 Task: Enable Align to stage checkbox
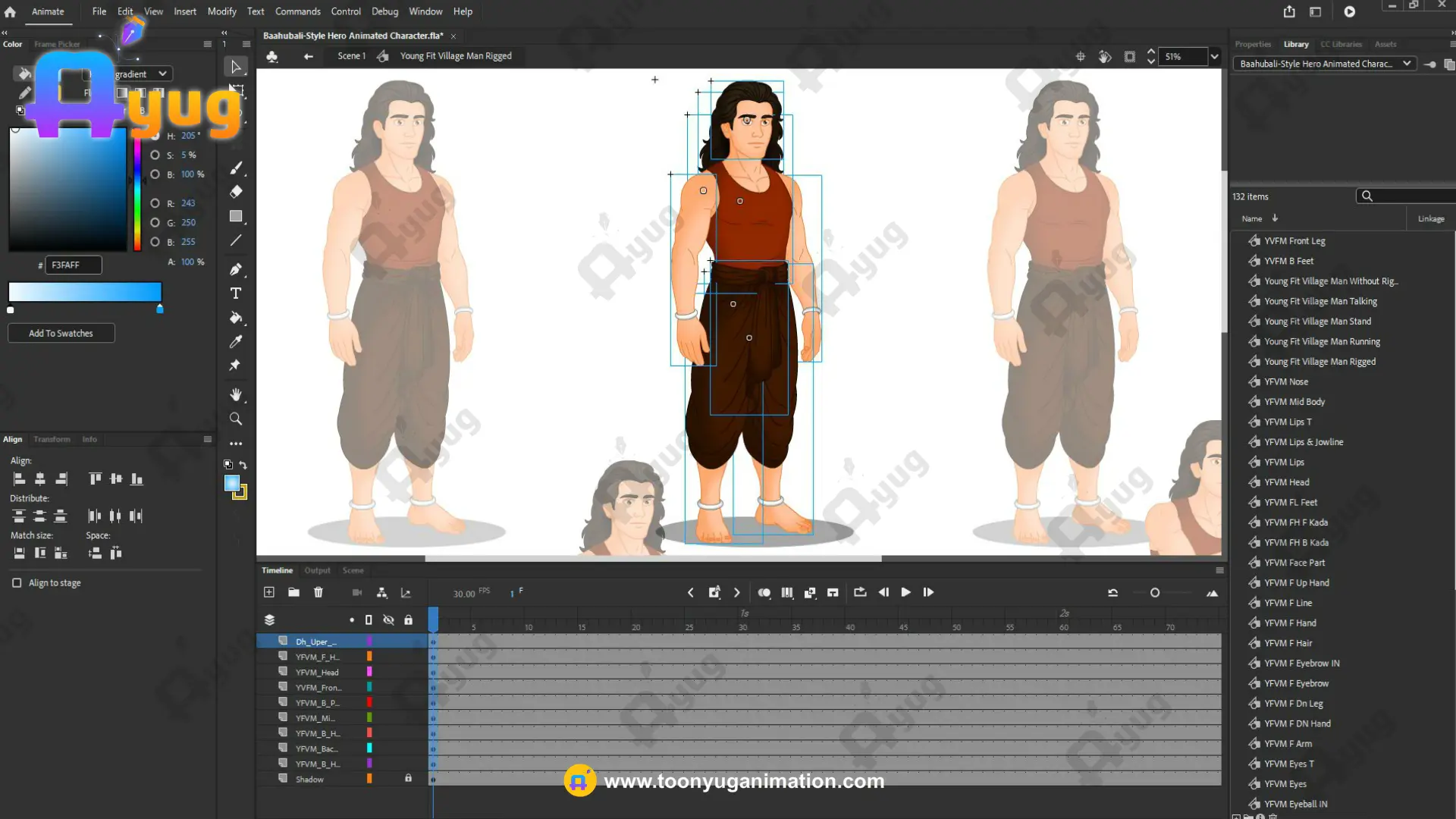click(x=17, y=583)
